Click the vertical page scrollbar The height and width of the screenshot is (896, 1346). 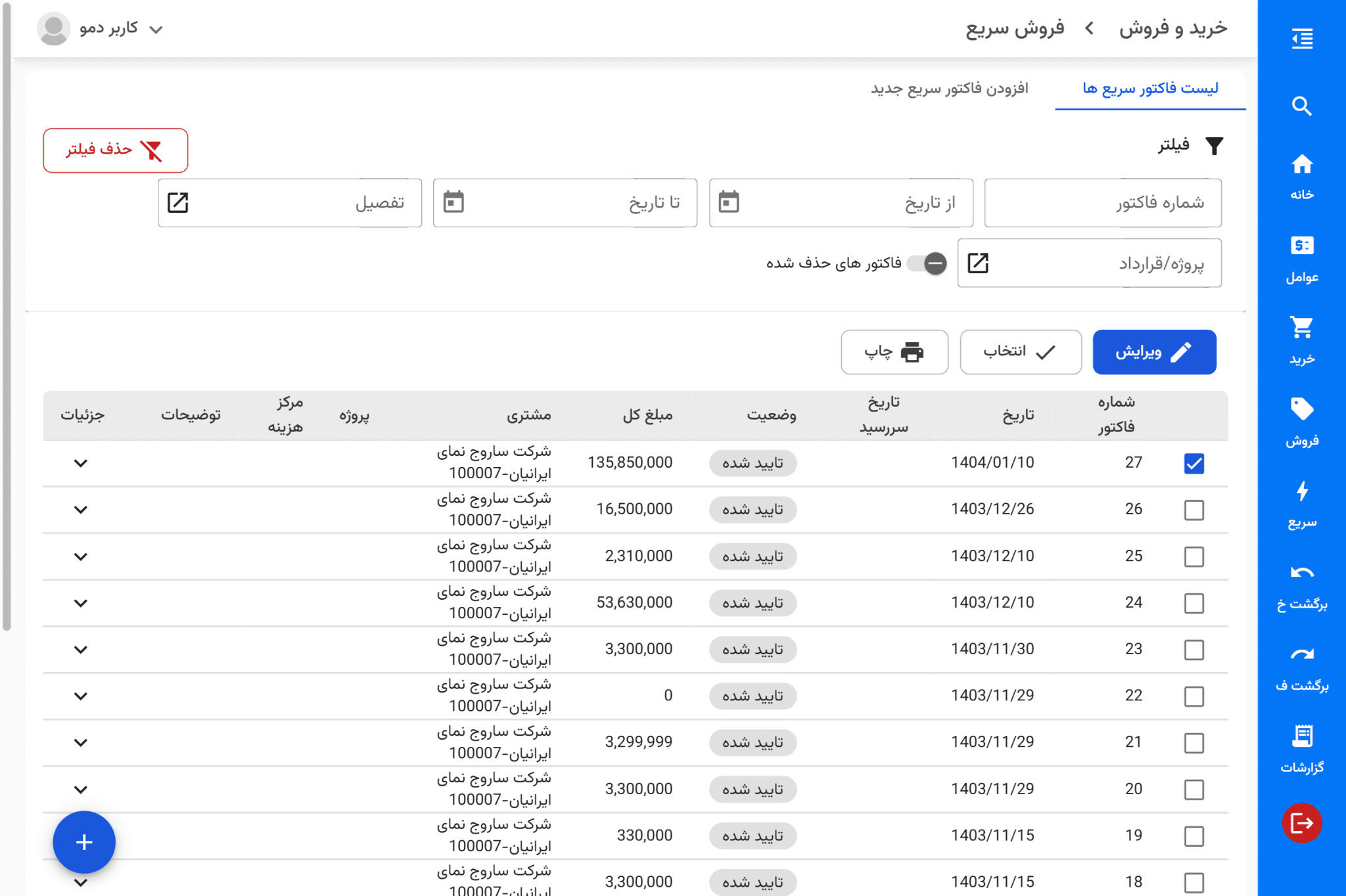[x=7, y=315]
